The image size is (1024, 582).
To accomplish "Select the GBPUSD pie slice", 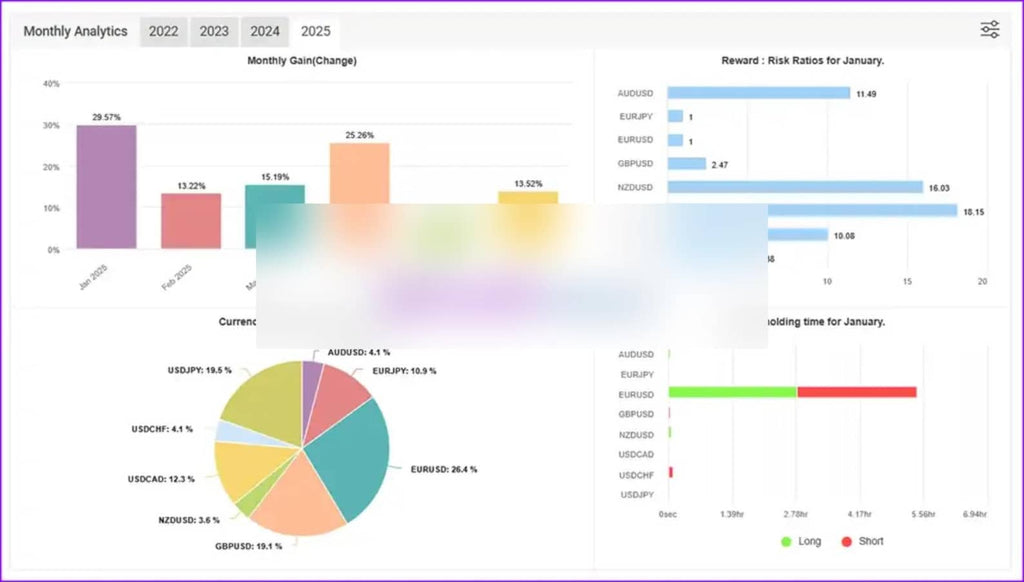I will tap(297, 497).
